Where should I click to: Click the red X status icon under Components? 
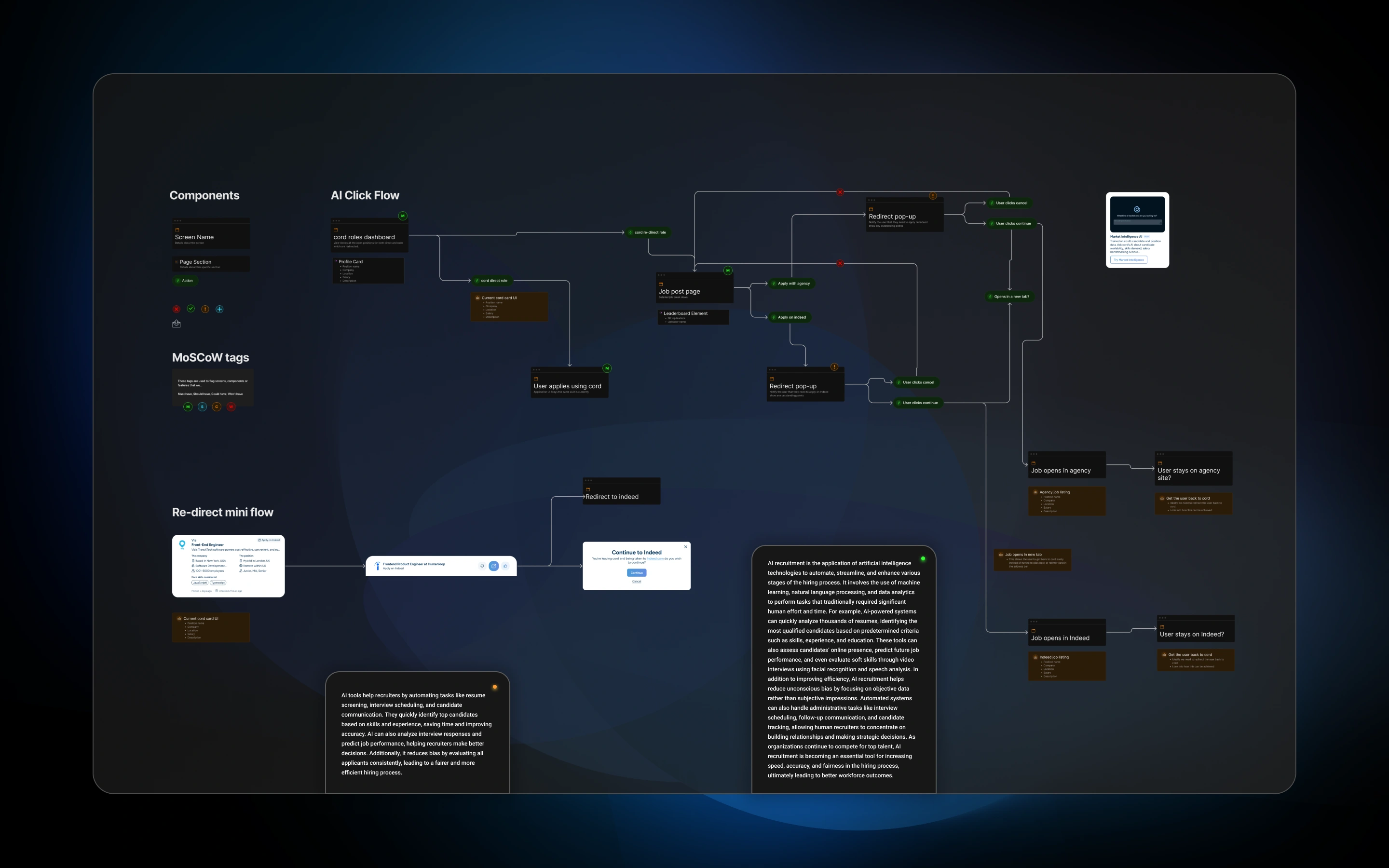(176, 309)
